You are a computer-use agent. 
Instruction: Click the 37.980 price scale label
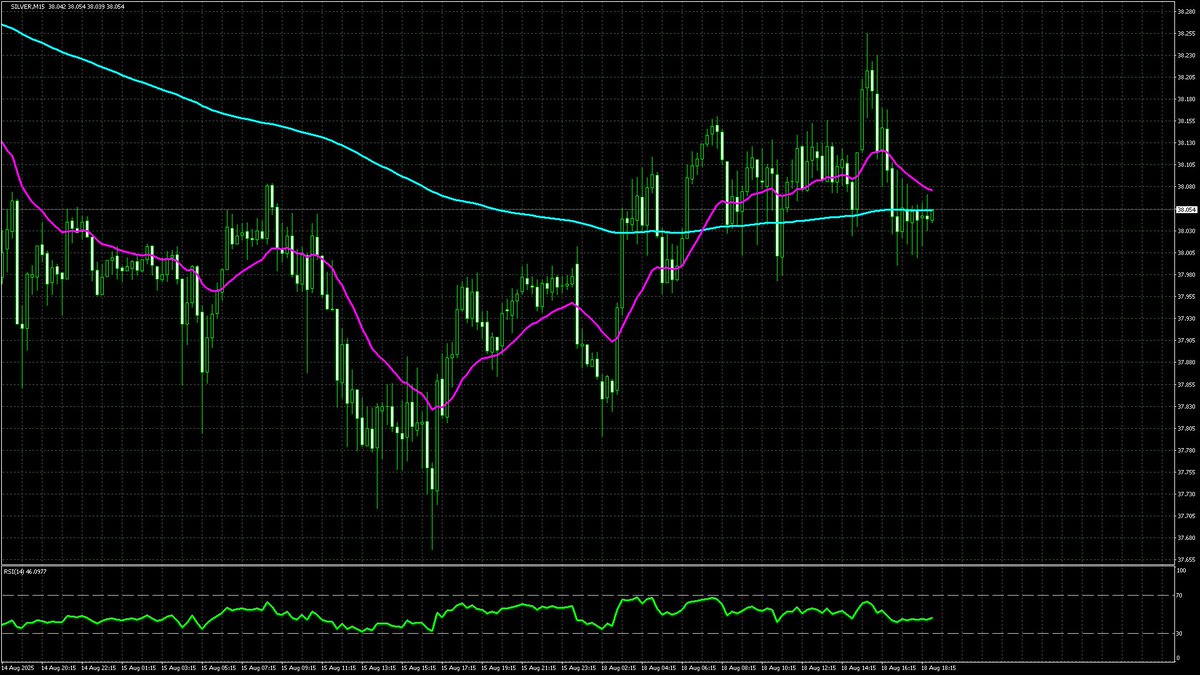(1186, 275)
